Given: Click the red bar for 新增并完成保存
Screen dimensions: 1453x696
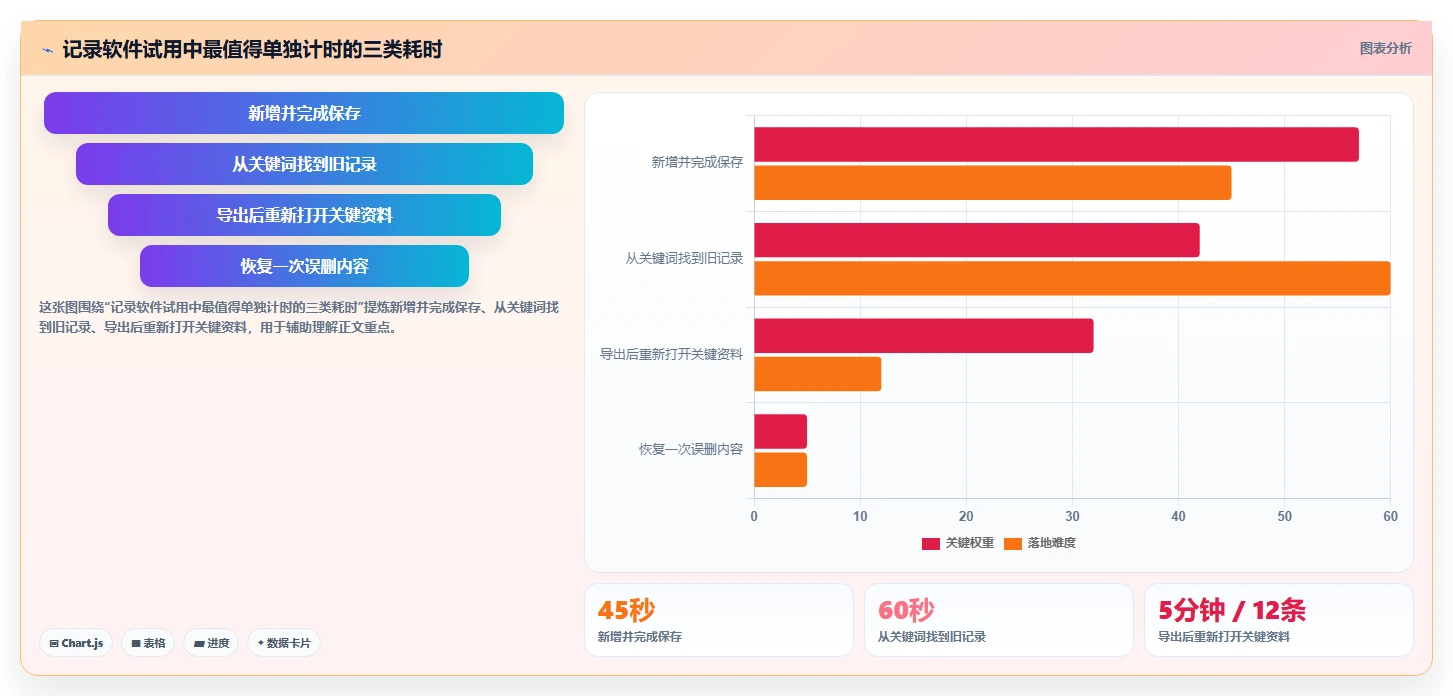Looking at the screenshot, I should (1056, 144).
